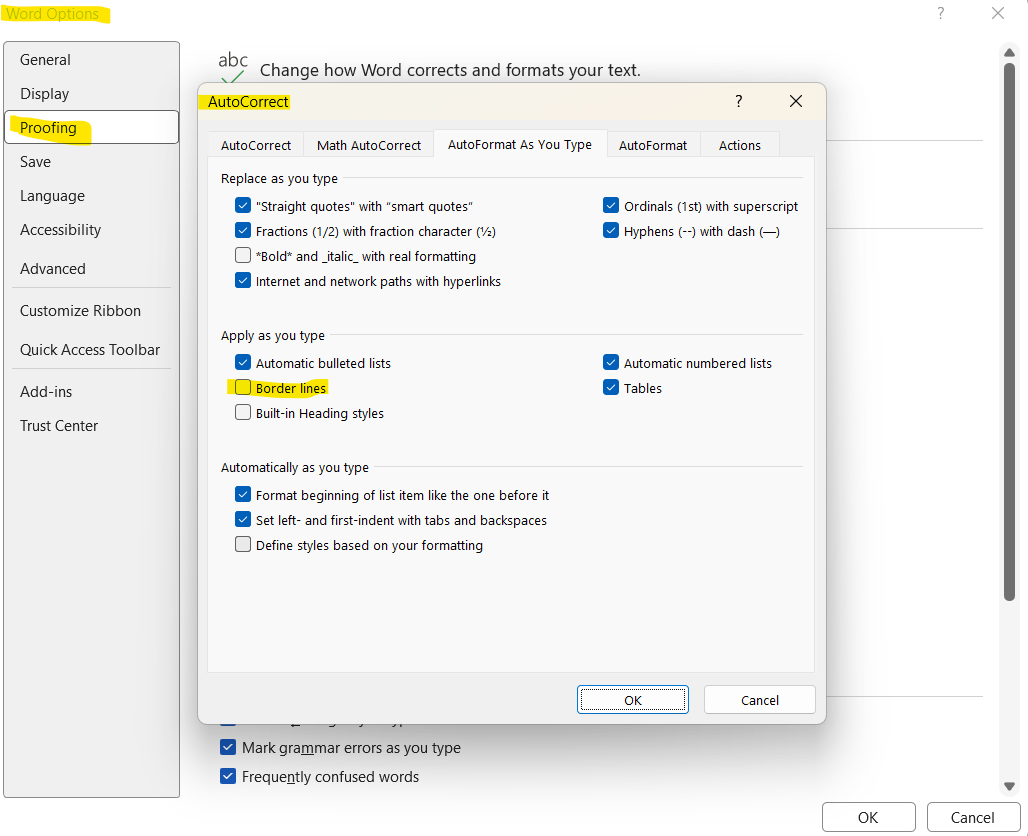
Task: Uncheck Ordinals (1st) with superscript
Action: [611, 206]
